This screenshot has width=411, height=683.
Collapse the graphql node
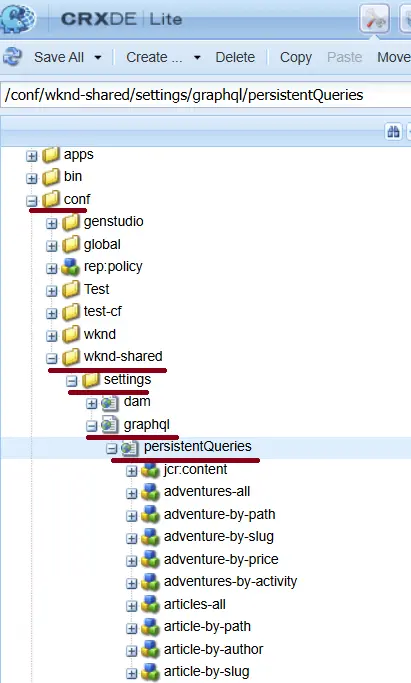coord(91,426)
